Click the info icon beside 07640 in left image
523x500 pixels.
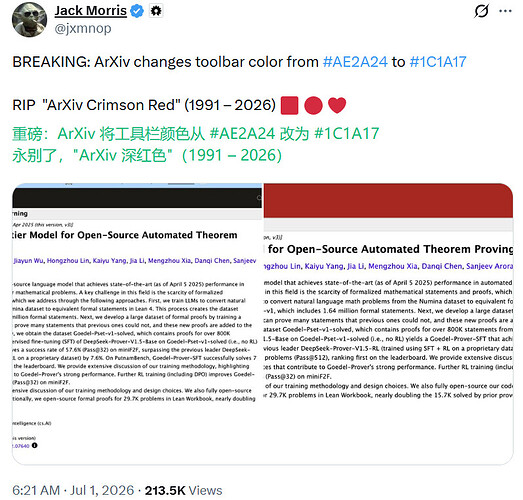point(35,445)
